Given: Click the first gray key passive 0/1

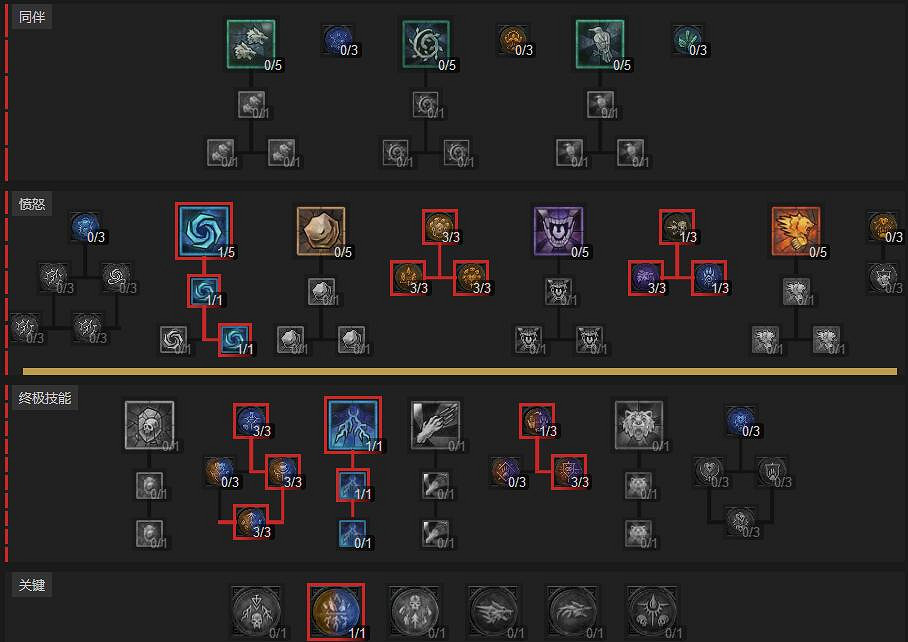Looking at the screenshot, I should pos(257,611).
